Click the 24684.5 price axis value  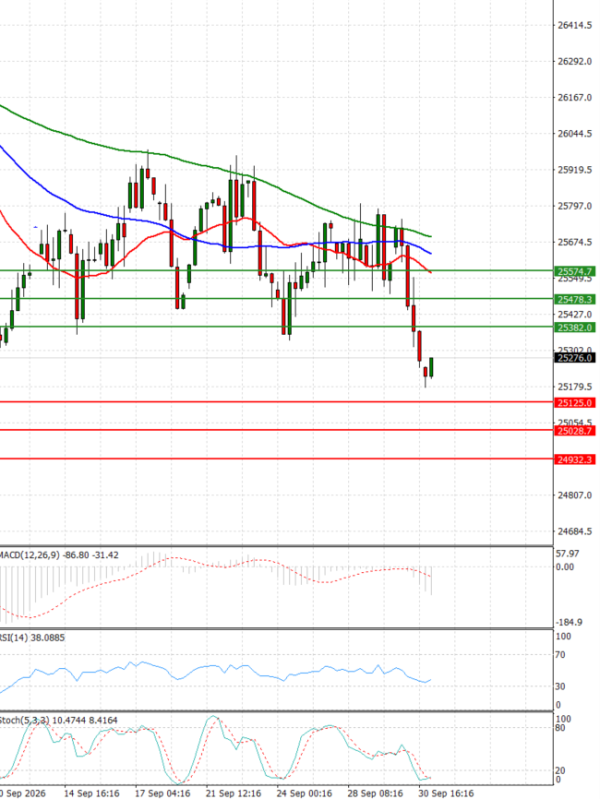tap(575, 531)
